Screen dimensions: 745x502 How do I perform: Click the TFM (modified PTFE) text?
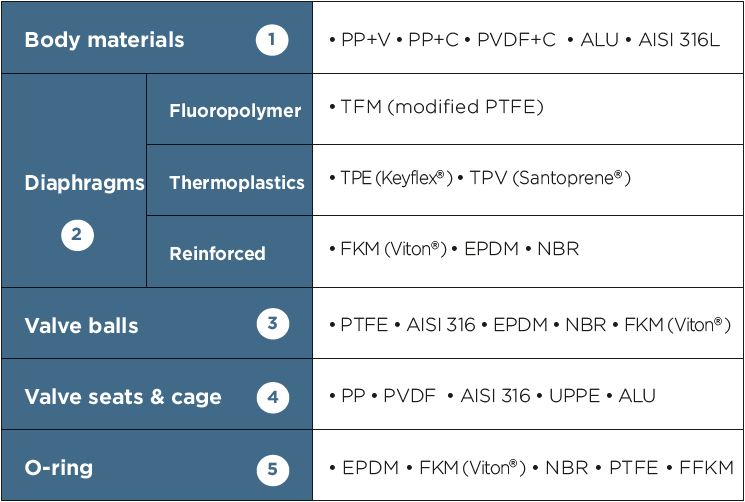[x=441, y=107]
